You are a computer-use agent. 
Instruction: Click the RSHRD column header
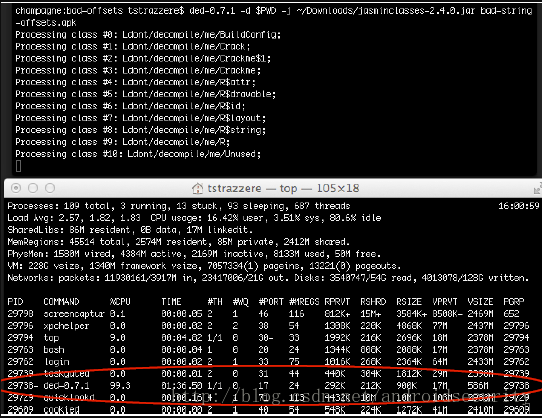[373, 302]
